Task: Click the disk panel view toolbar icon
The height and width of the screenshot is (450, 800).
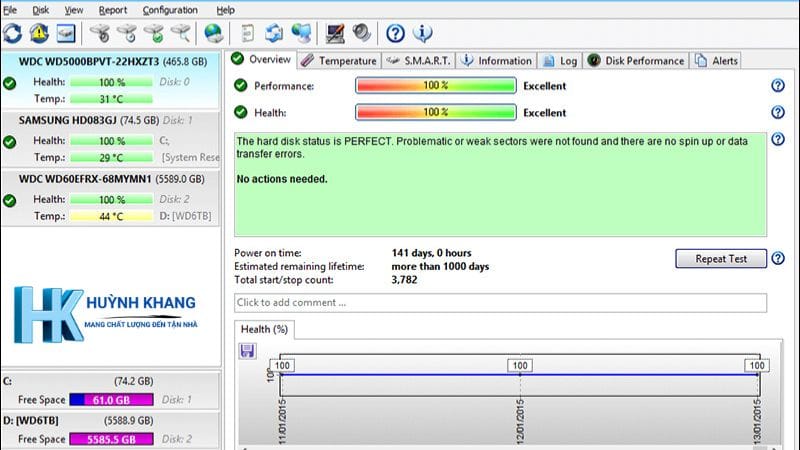Action: click(66, 34)
